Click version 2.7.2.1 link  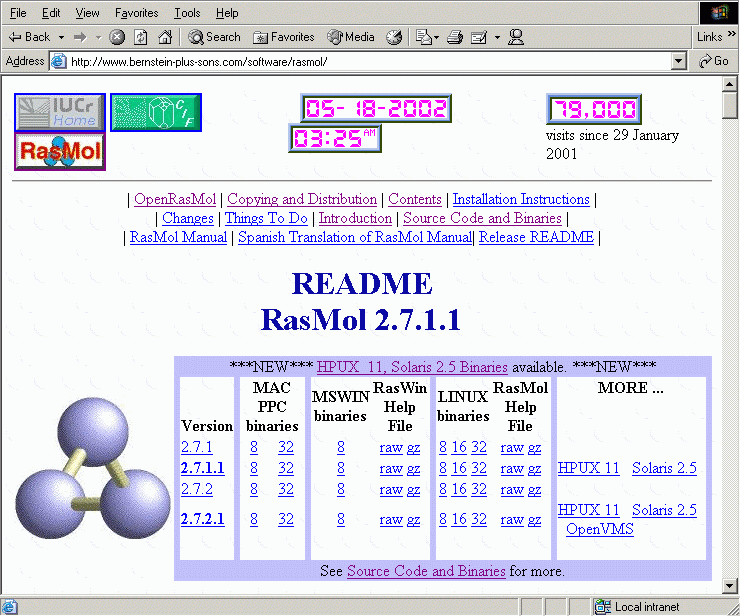(202, 519)
